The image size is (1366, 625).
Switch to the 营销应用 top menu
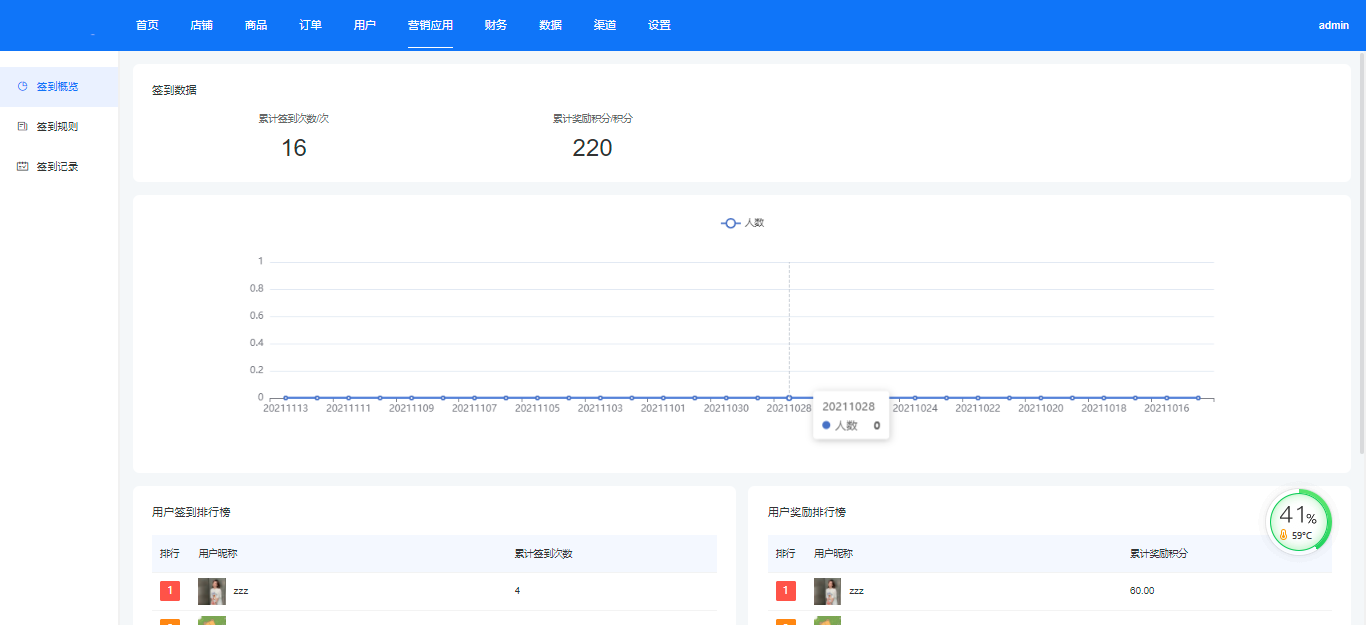tap(430, 25)
